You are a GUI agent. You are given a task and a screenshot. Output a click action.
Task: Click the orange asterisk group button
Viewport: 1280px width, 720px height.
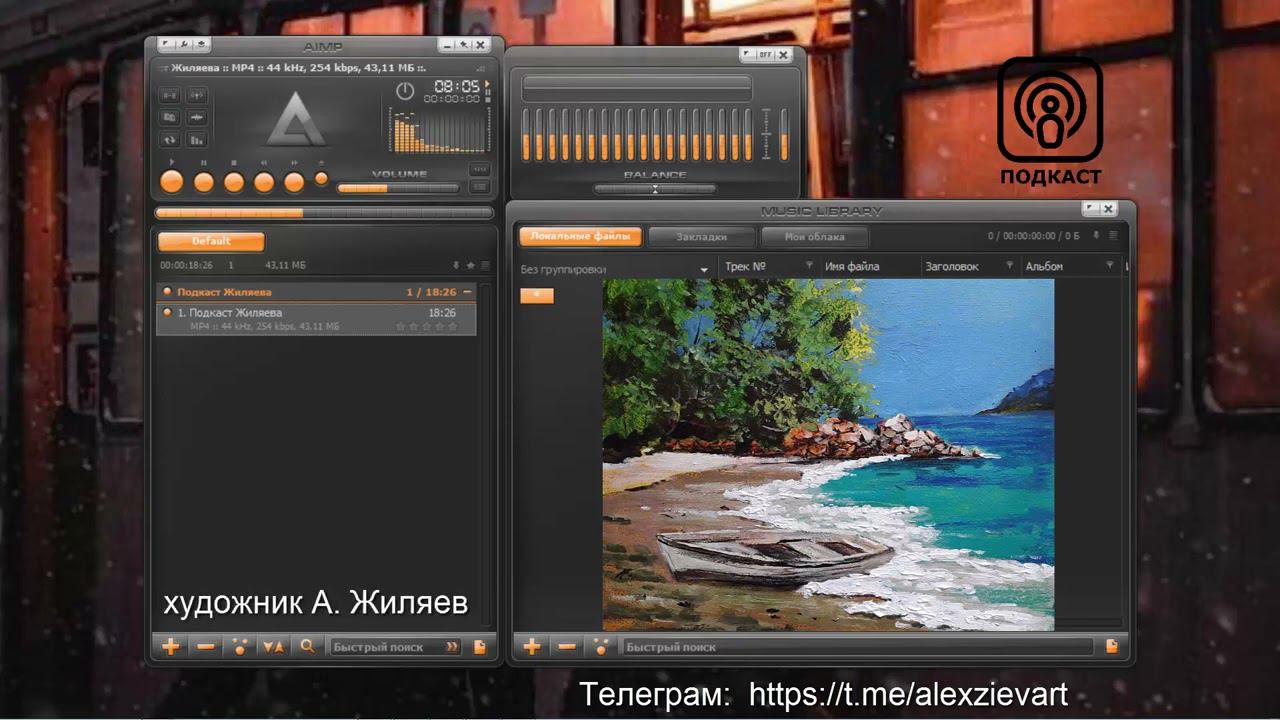point(537,295)
